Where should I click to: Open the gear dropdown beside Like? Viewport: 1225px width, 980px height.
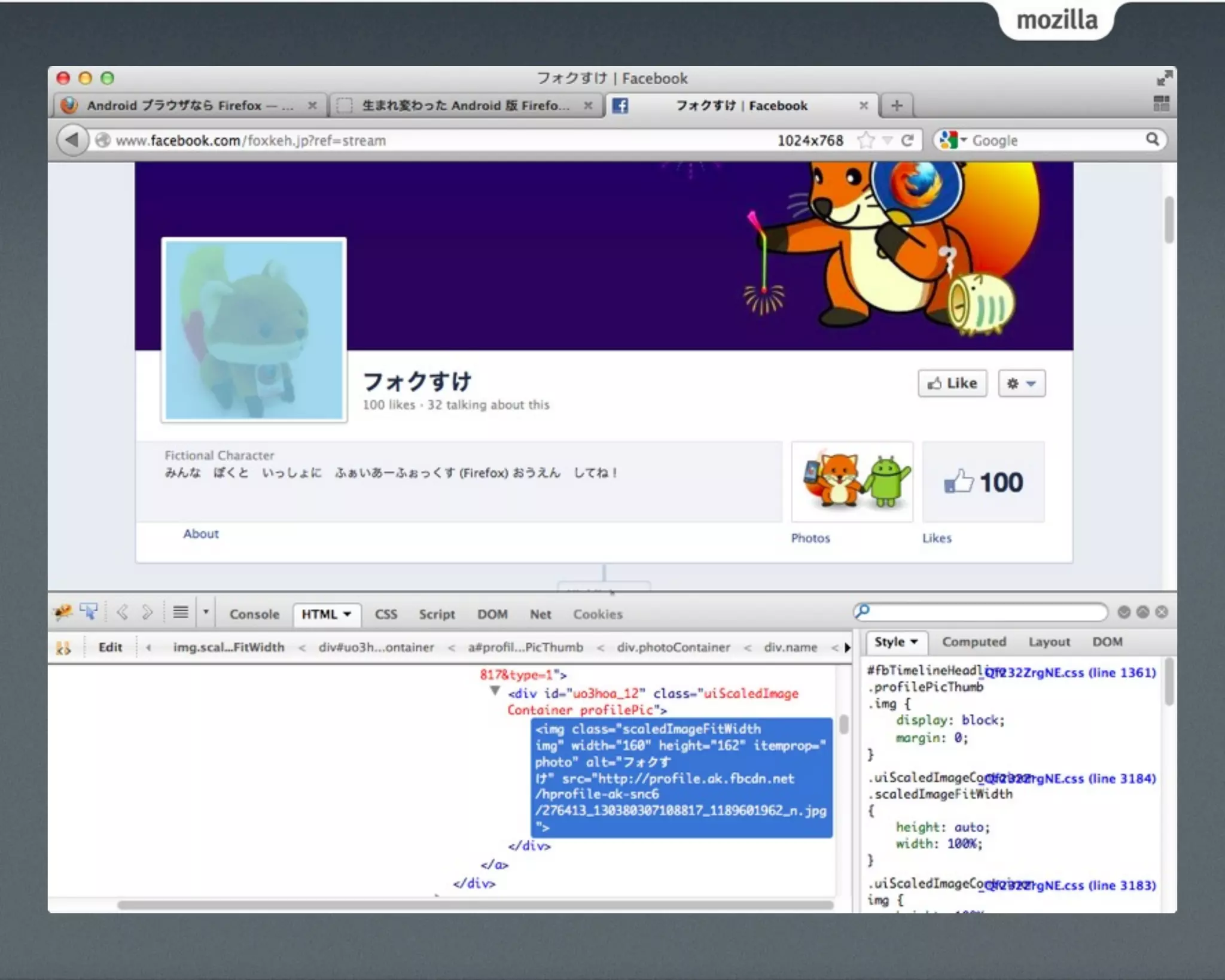[1021, 384]
